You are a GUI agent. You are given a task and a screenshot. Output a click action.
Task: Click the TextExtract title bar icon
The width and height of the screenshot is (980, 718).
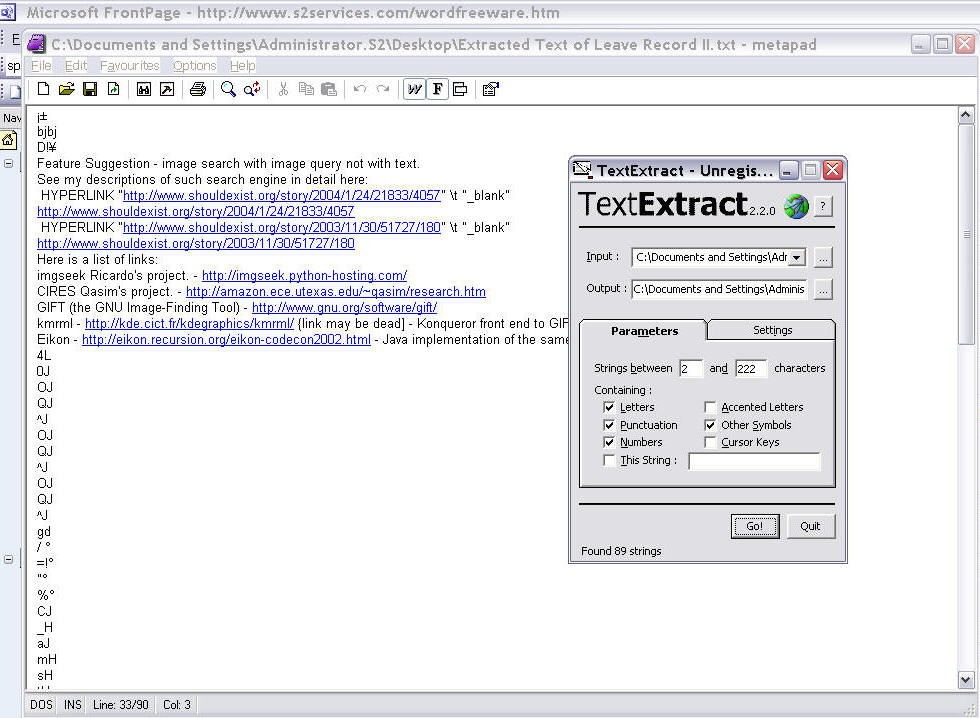[x=582, y=170]
